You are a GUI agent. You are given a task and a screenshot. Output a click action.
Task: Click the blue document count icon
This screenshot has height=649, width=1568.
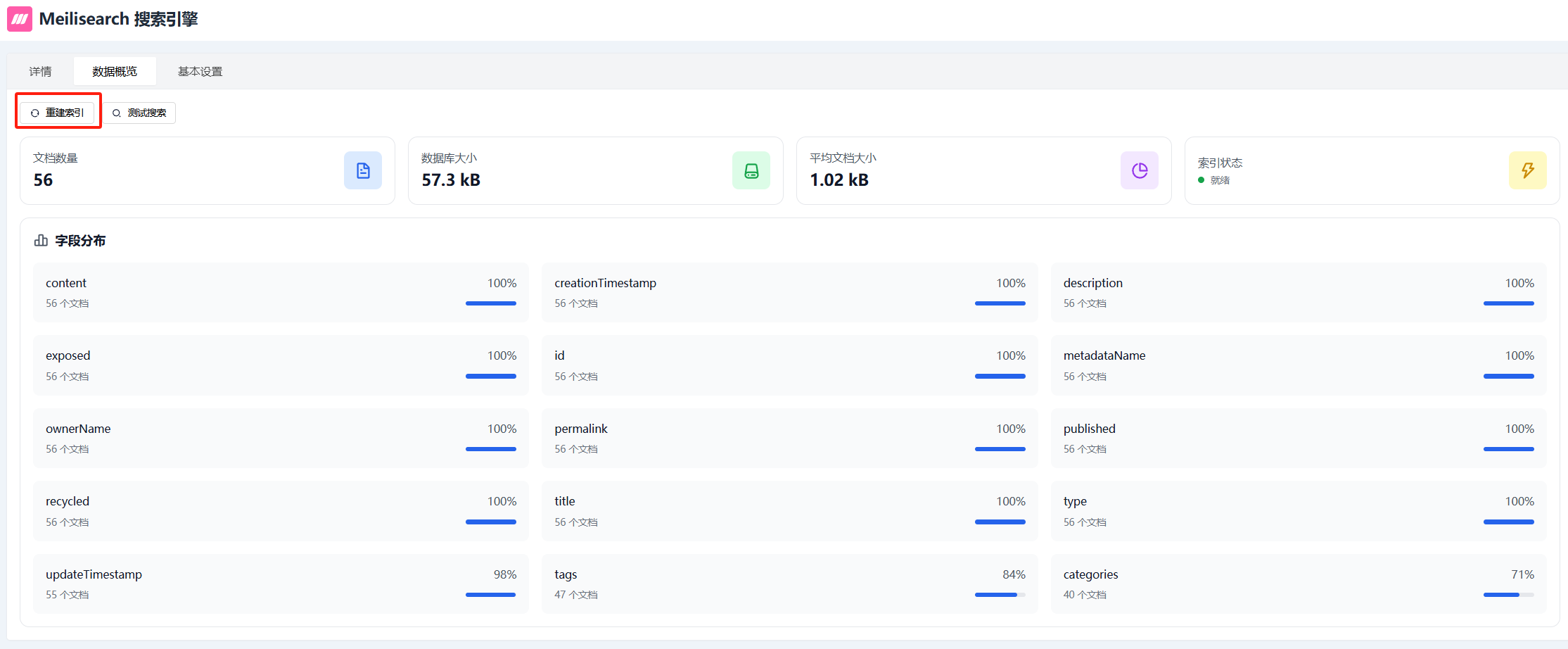pyautogui.click(x=363, y=170)
